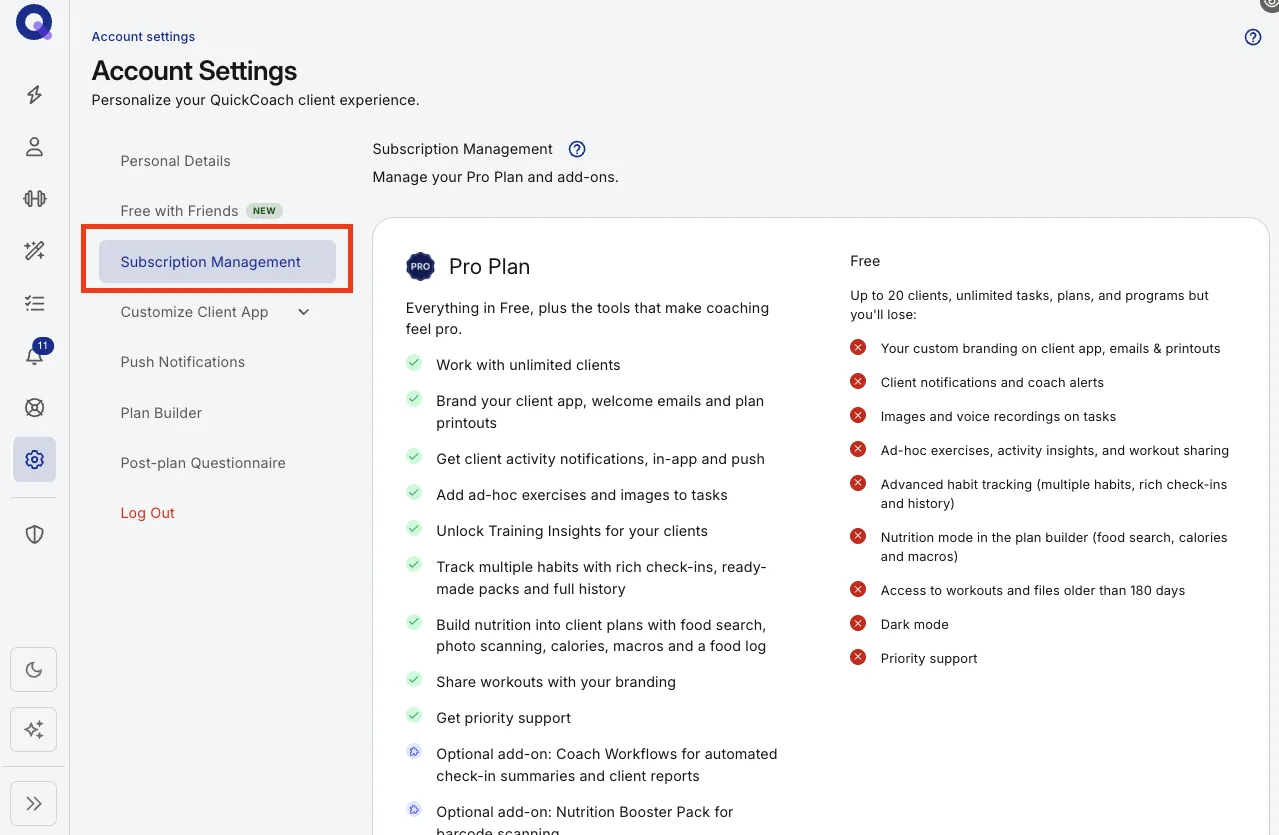Click 'Work with unlimited clients' text
The height and width of the screenshot is (835, 1279).
click(x=528, y=365)
